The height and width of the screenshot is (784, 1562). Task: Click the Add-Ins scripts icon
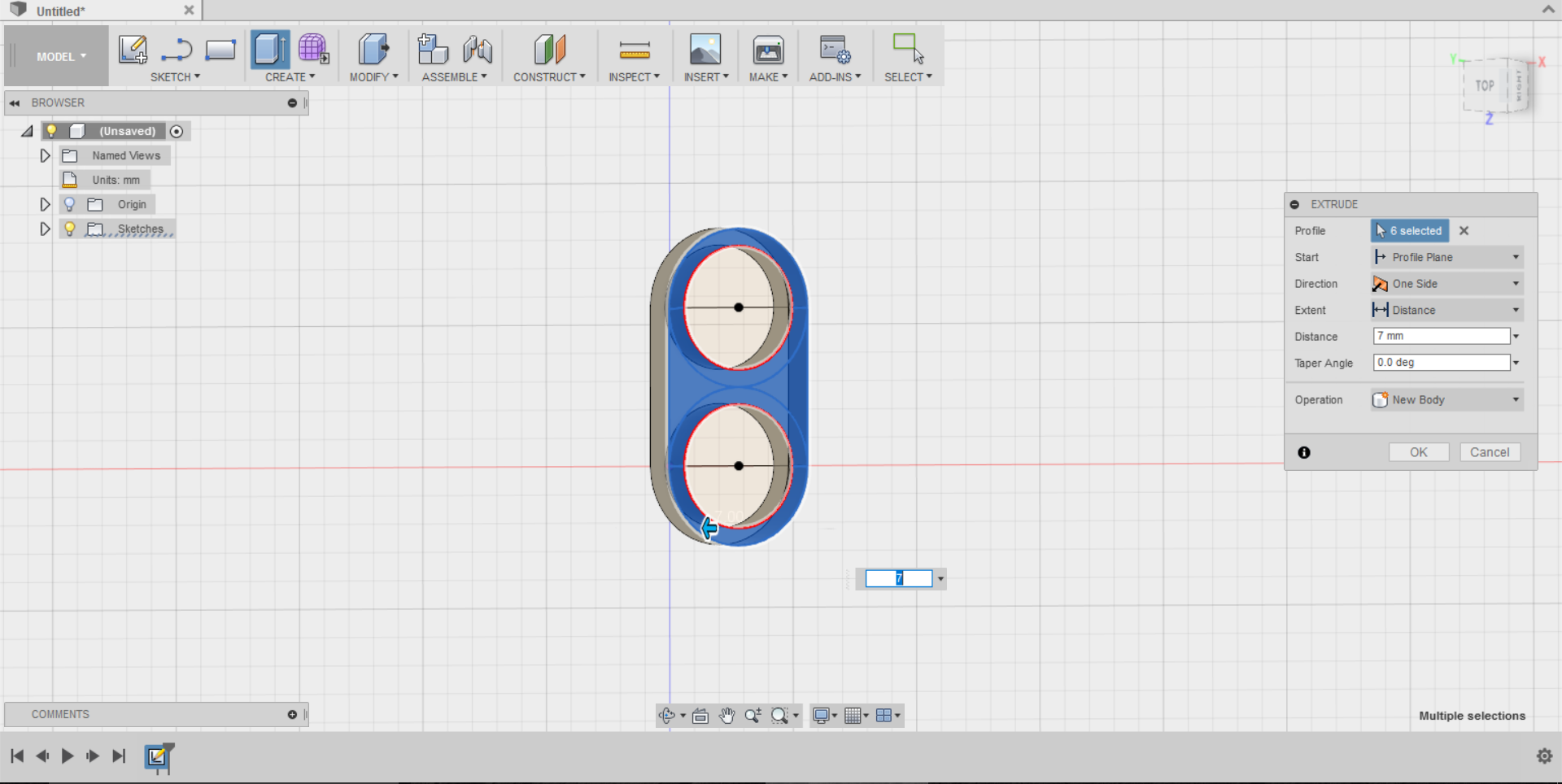[835, 50]
